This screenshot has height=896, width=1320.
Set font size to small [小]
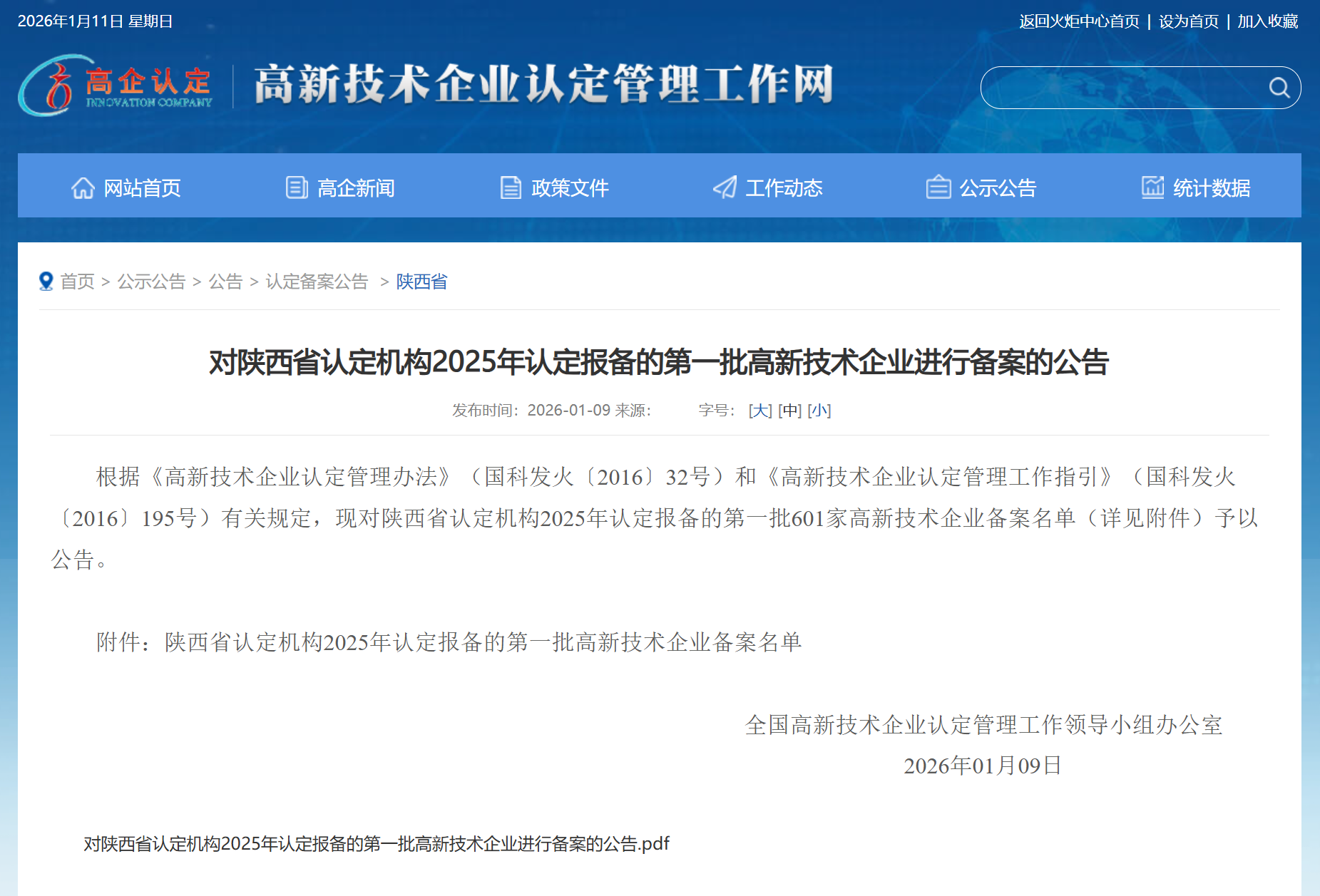click(819, 411)
